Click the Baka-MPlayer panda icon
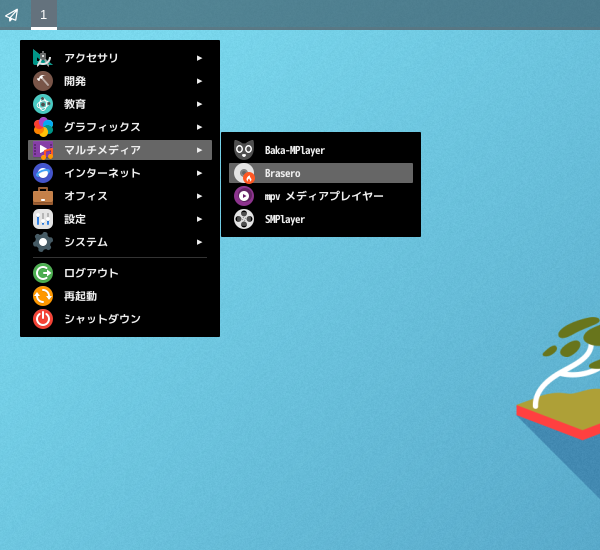This screenshot has width=600, height=550. tap(244, 150)
